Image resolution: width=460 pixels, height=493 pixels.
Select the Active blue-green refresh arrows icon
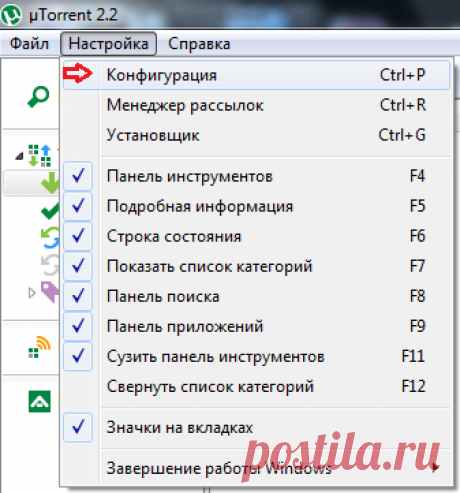point(50,238)
